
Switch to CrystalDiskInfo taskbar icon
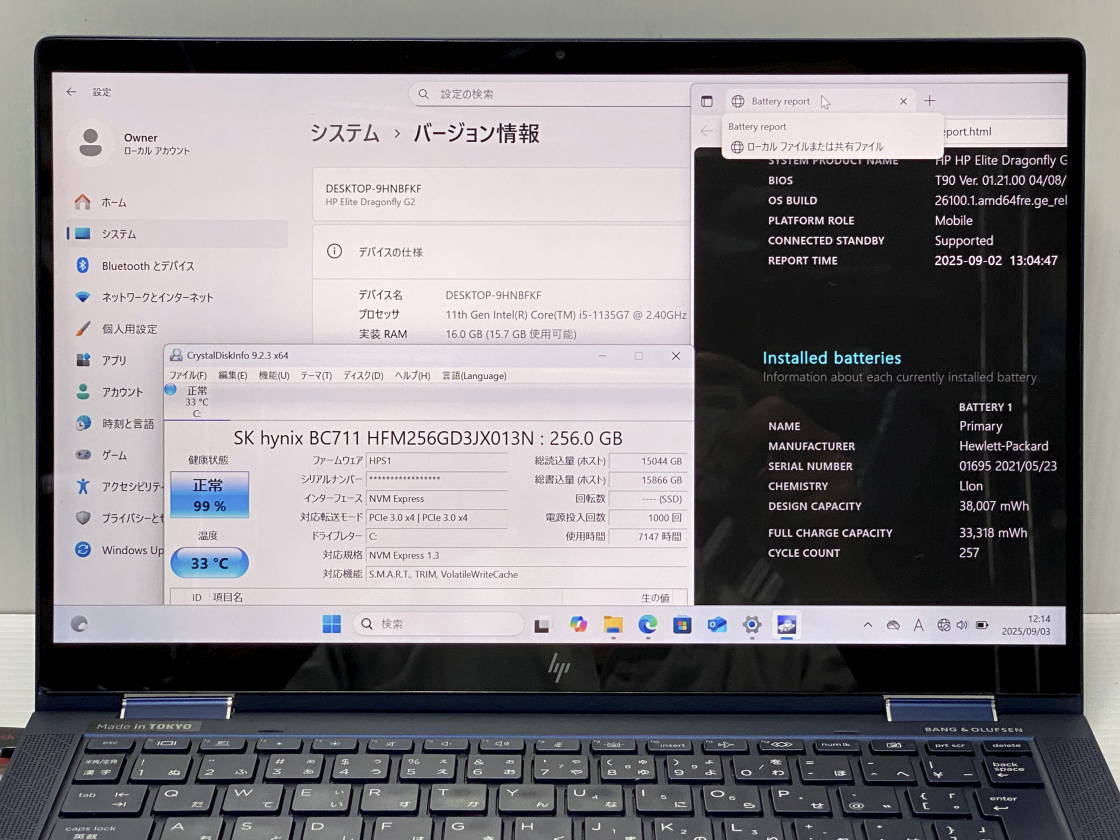tap(786, 625)
